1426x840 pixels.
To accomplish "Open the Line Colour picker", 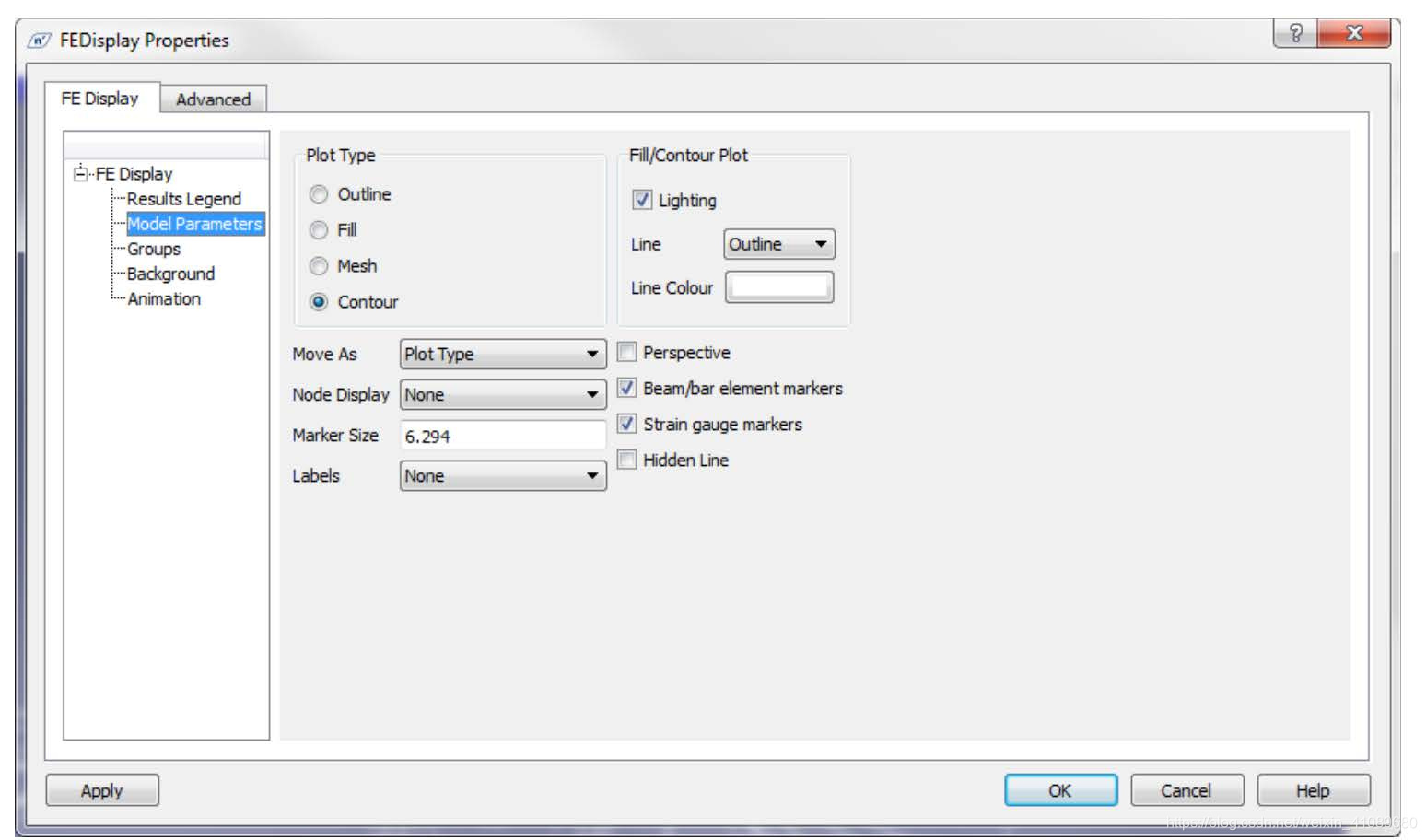I will pos(778,286).
